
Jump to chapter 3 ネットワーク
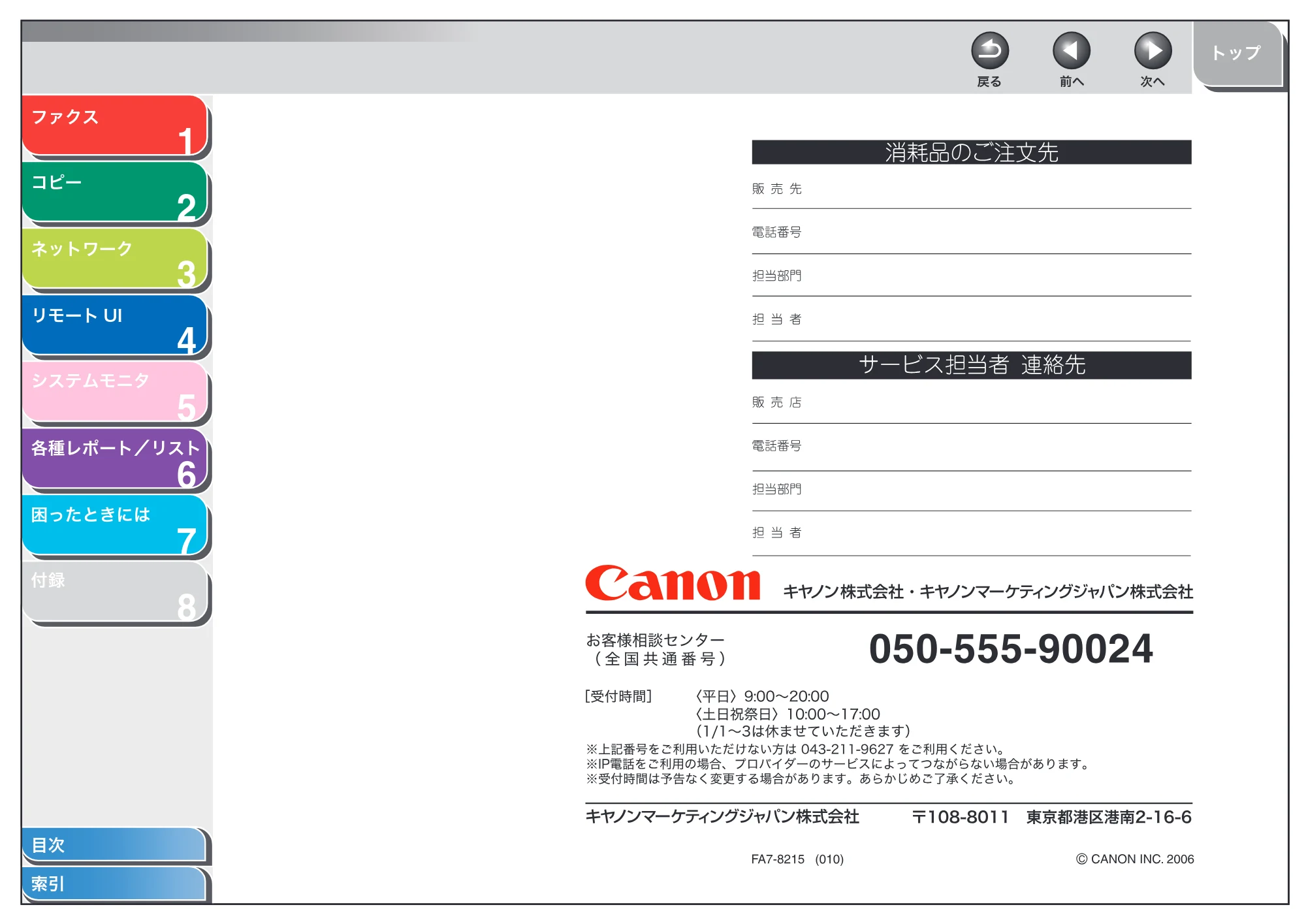point(114,259)
